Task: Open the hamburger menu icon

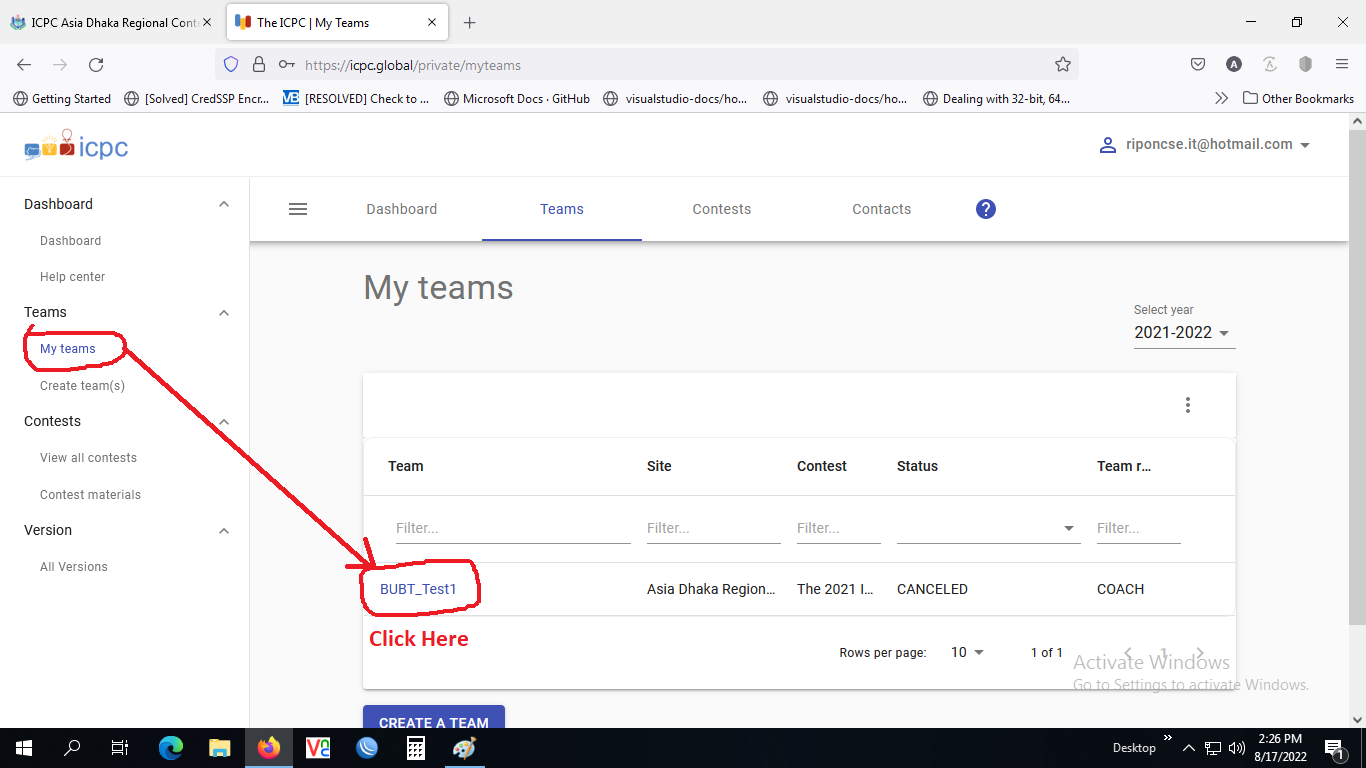Action: click(x=298, y=209)
